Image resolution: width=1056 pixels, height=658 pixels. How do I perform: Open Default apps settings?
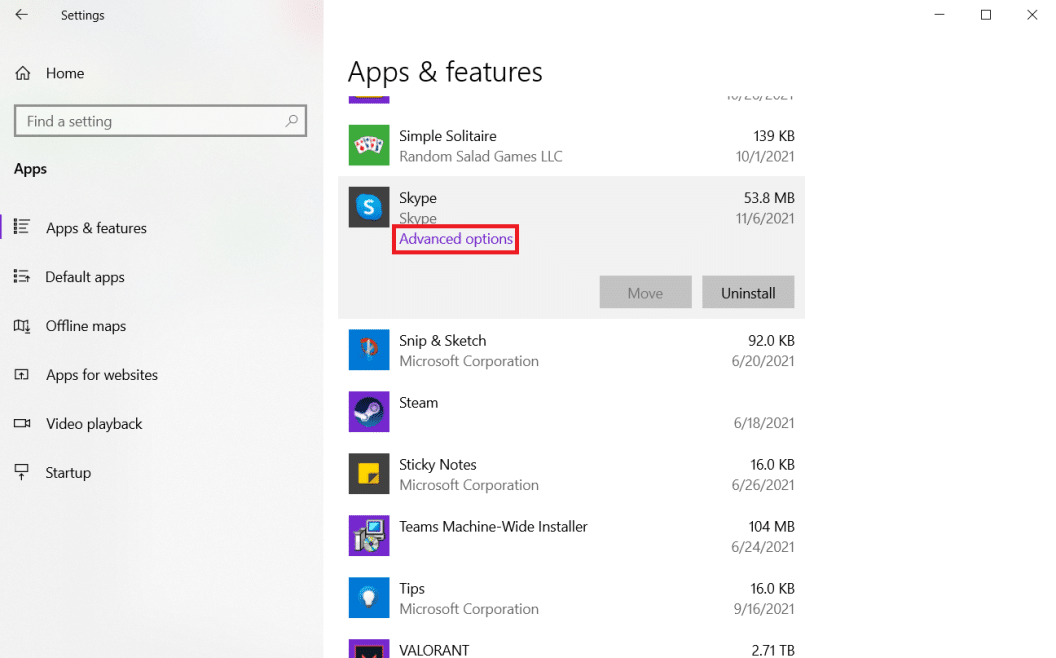(85, 277)
